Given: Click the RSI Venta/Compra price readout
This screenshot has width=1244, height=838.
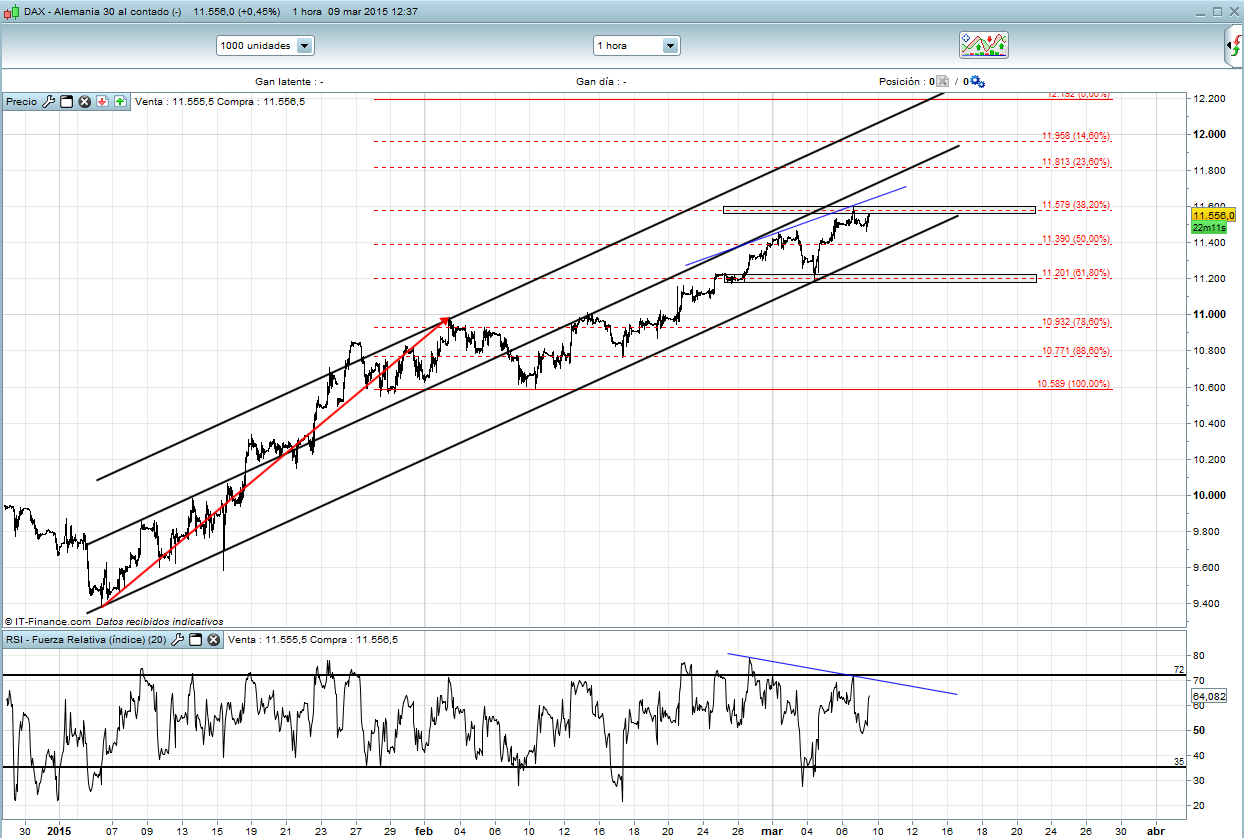Looking at the screenshot, I should pos(312,640).
